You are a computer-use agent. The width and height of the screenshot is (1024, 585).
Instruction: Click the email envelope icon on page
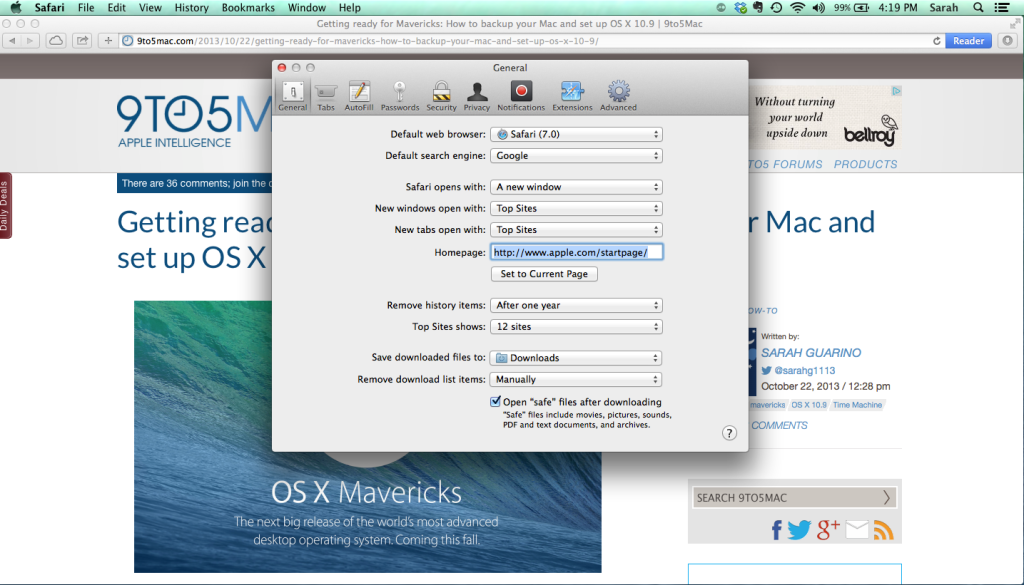(857, 530)
